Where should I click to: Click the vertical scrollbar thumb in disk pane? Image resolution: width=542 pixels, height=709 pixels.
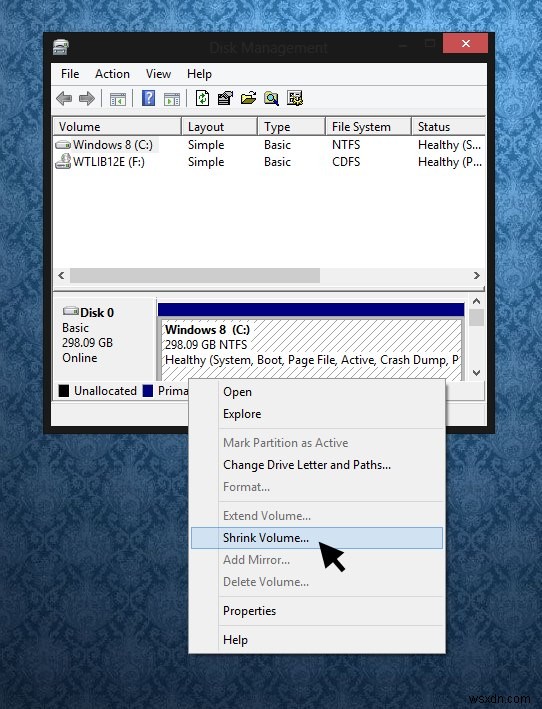tap(476, 317)
